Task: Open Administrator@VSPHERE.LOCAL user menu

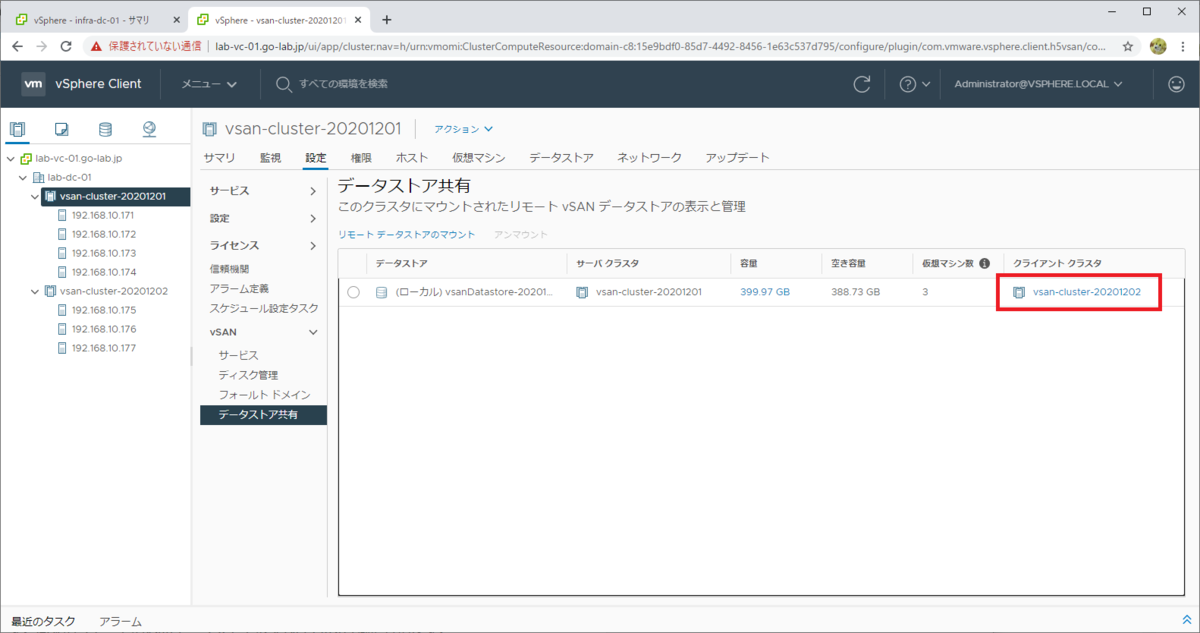Action: click(1038, 84)
